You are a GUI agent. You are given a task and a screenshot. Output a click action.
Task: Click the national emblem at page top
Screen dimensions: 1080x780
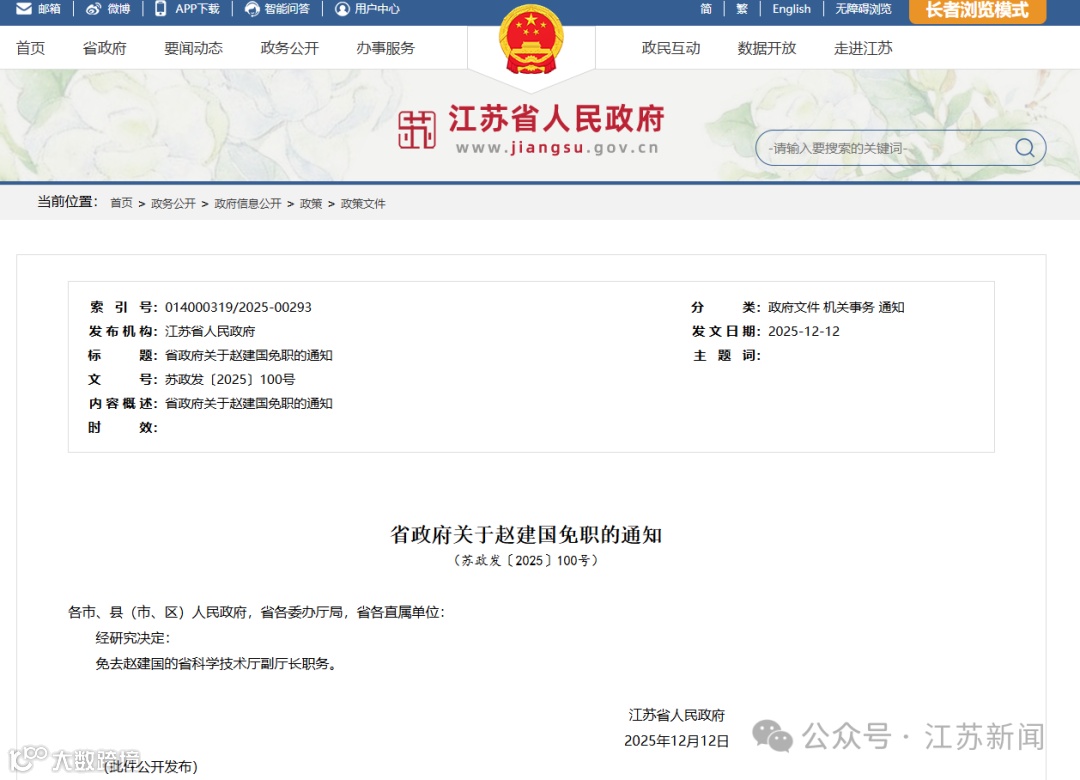tap(530, 40)
